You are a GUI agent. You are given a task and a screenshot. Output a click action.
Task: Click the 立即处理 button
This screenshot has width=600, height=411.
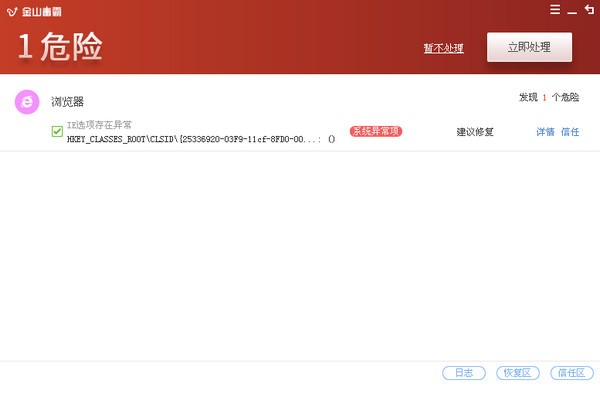coord(529,47)
